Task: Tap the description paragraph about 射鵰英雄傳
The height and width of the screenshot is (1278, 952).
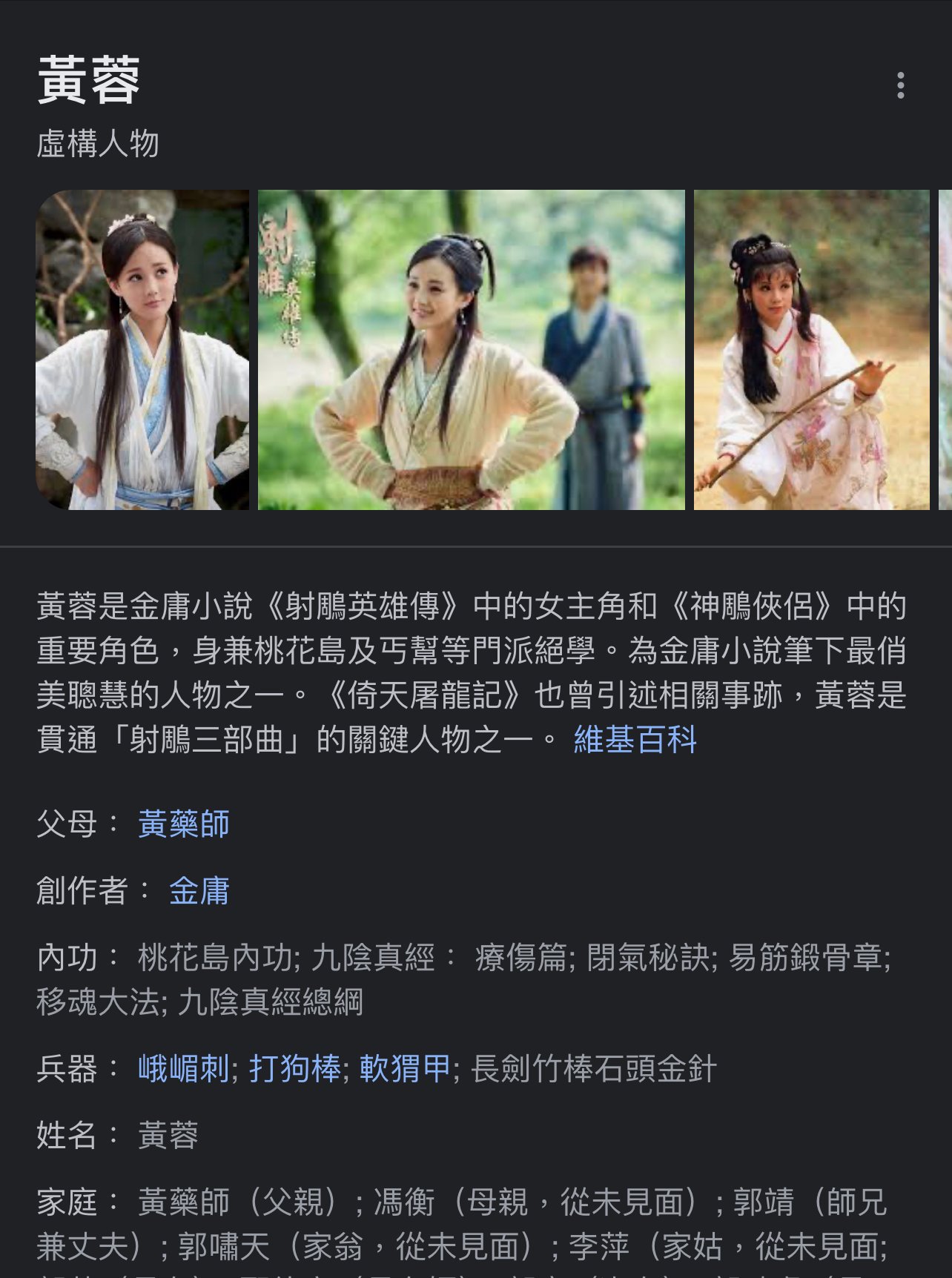Action: [x=472, y=673]
